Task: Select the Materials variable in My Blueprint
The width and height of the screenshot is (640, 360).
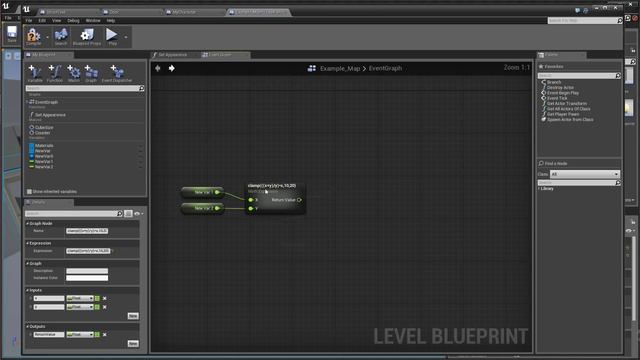Action: tap(44, 146)
